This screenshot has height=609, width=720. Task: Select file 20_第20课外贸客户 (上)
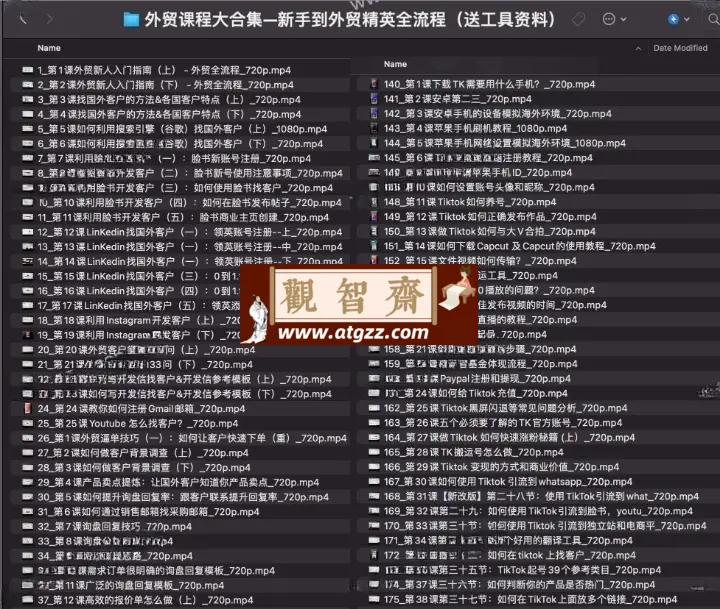146,350
